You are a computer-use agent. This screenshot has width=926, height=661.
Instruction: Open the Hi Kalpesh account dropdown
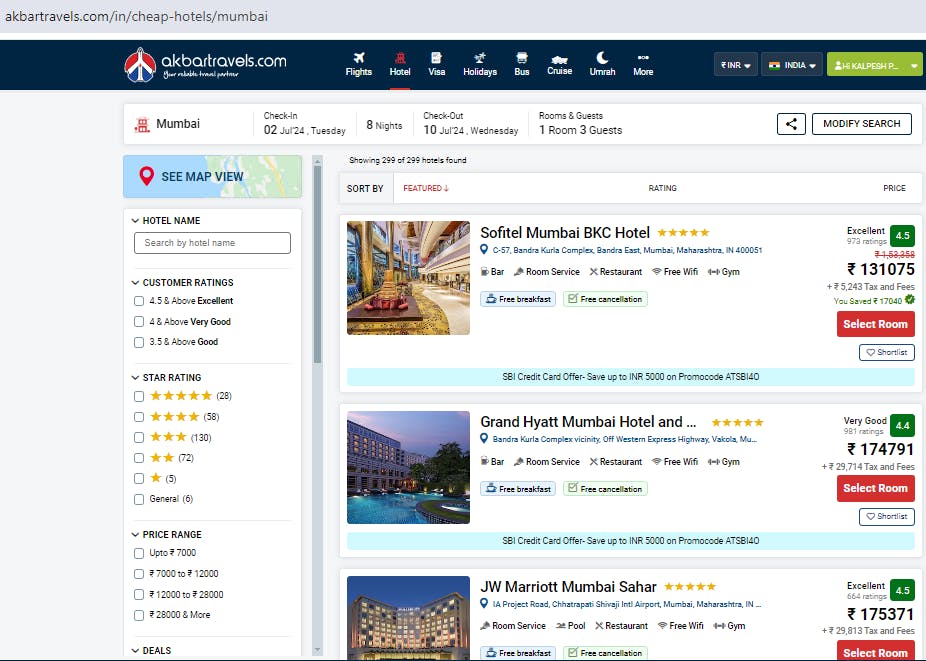(874, 65)
